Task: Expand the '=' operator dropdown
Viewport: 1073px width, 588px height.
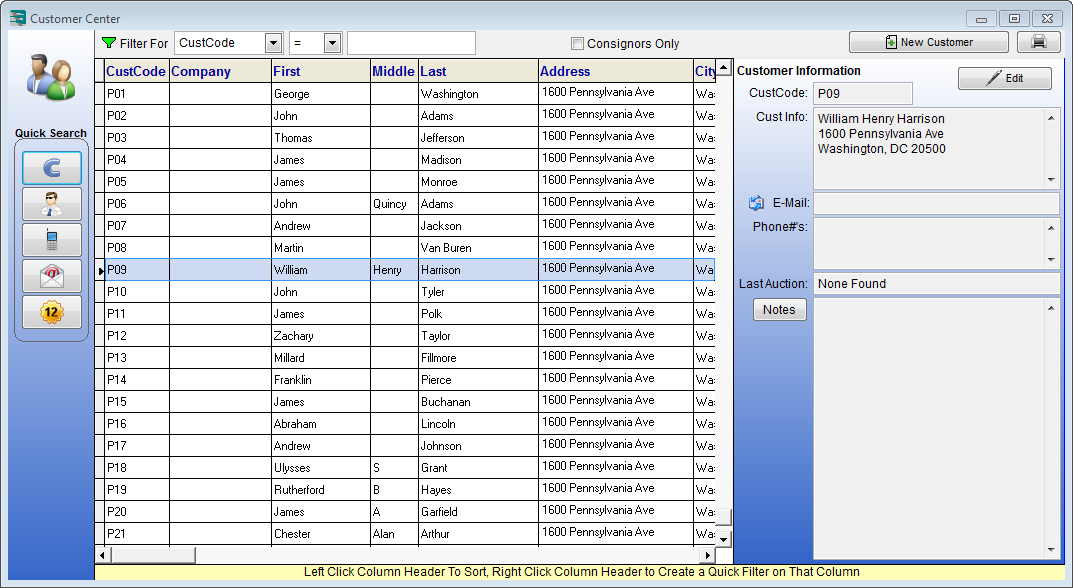Action: click(x=332, y=43)
